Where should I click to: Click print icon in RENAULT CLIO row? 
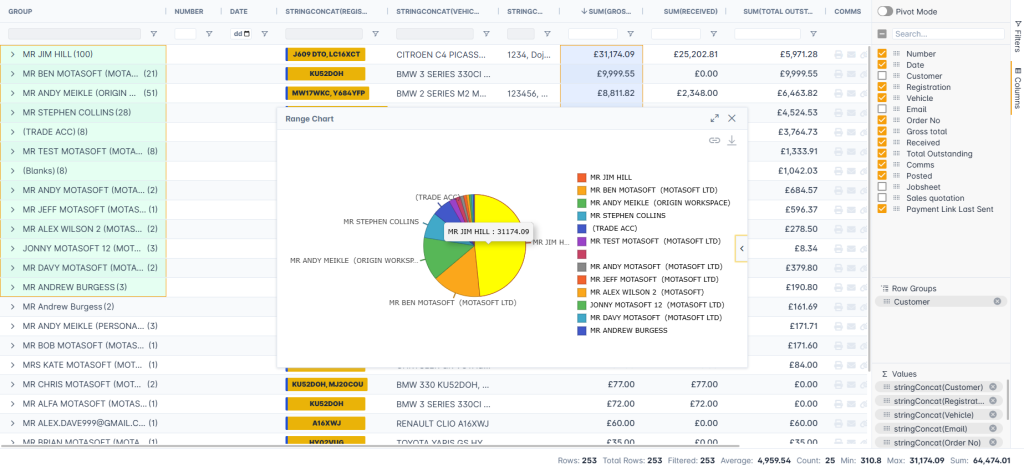coord(839,423)
